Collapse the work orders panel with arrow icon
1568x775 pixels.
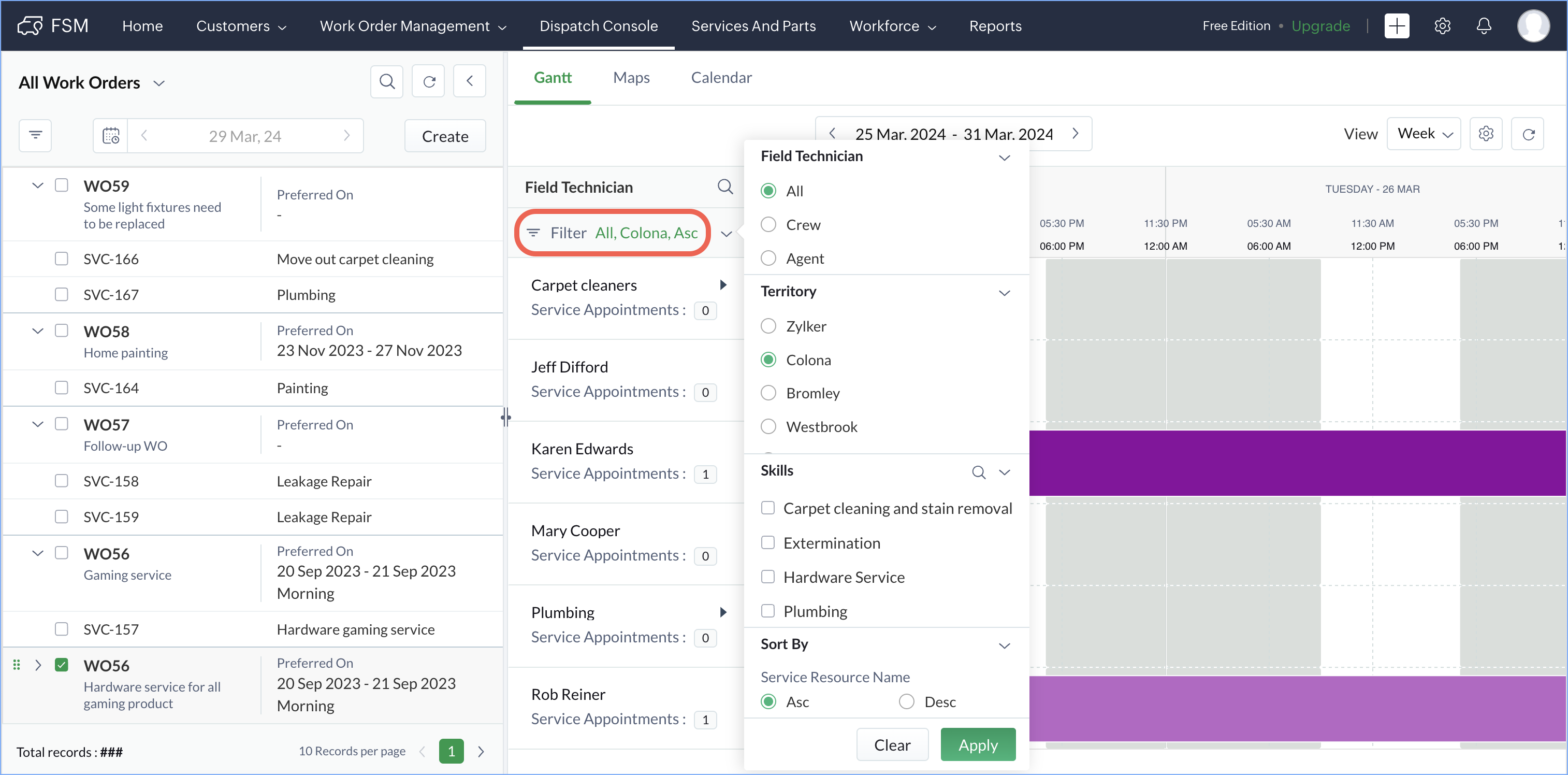click(x=469, y=81)
